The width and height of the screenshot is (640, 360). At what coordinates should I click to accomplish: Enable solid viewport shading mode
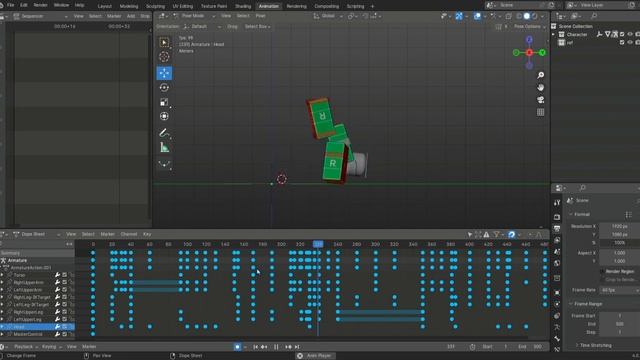(x=527, y=16)
